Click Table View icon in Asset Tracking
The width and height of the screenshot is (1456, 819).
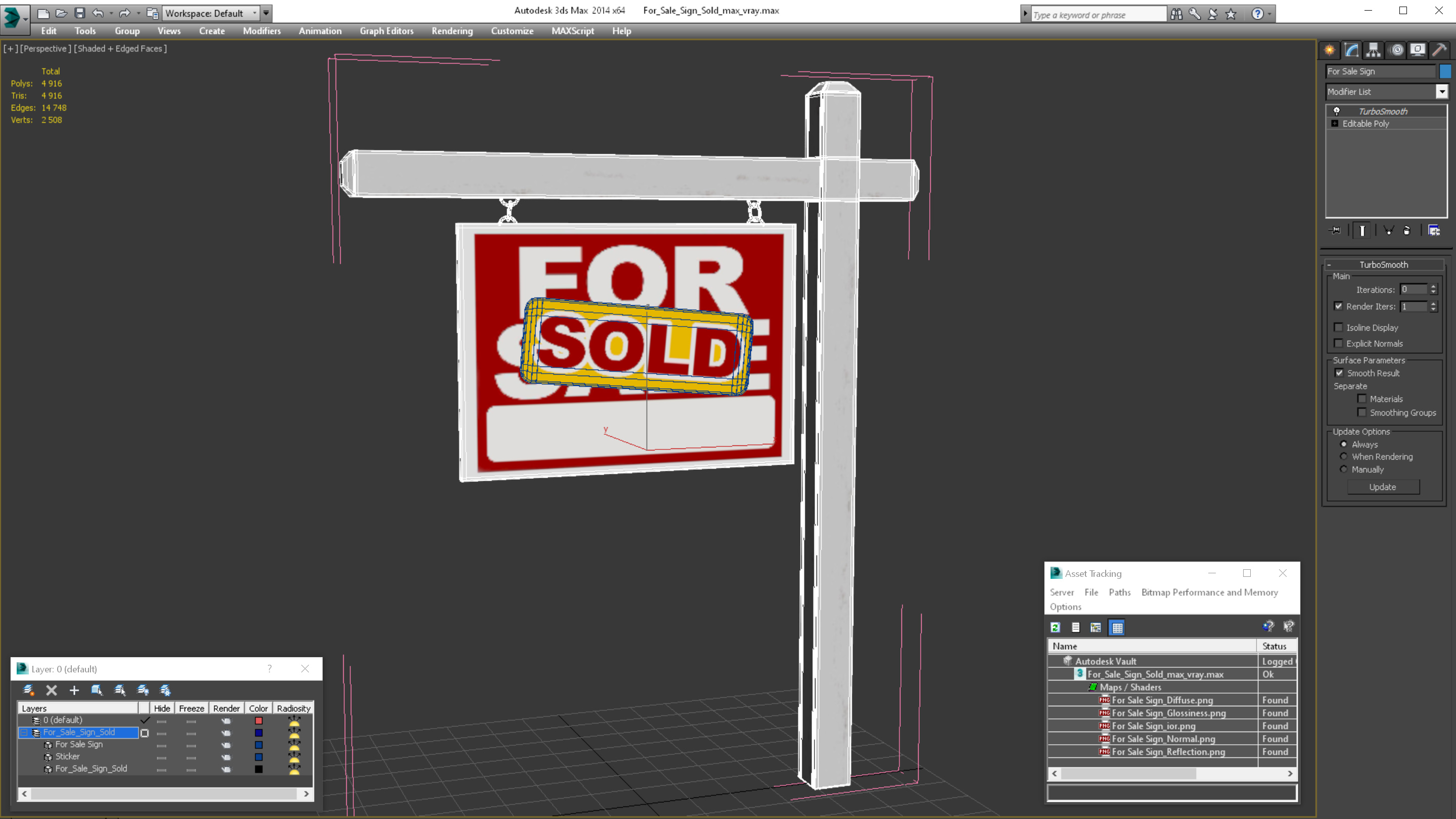[1117, 627]
